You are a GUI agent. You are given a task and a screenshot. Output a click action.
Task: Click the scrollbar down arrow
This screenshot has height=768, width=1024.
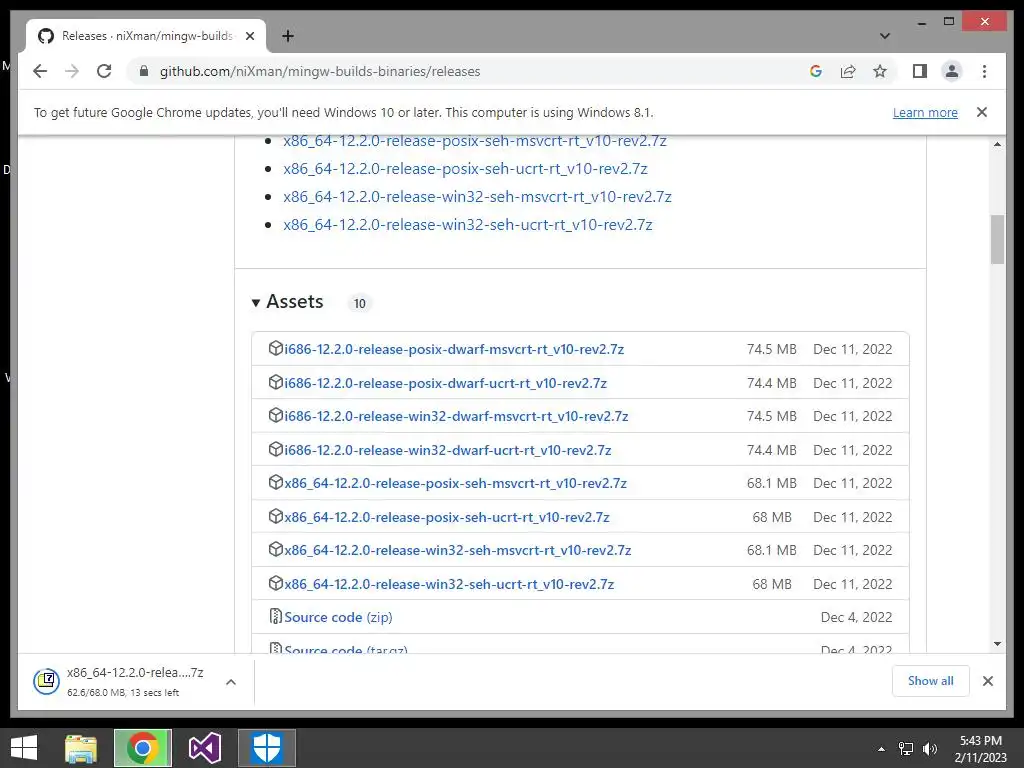click(997, 644)
